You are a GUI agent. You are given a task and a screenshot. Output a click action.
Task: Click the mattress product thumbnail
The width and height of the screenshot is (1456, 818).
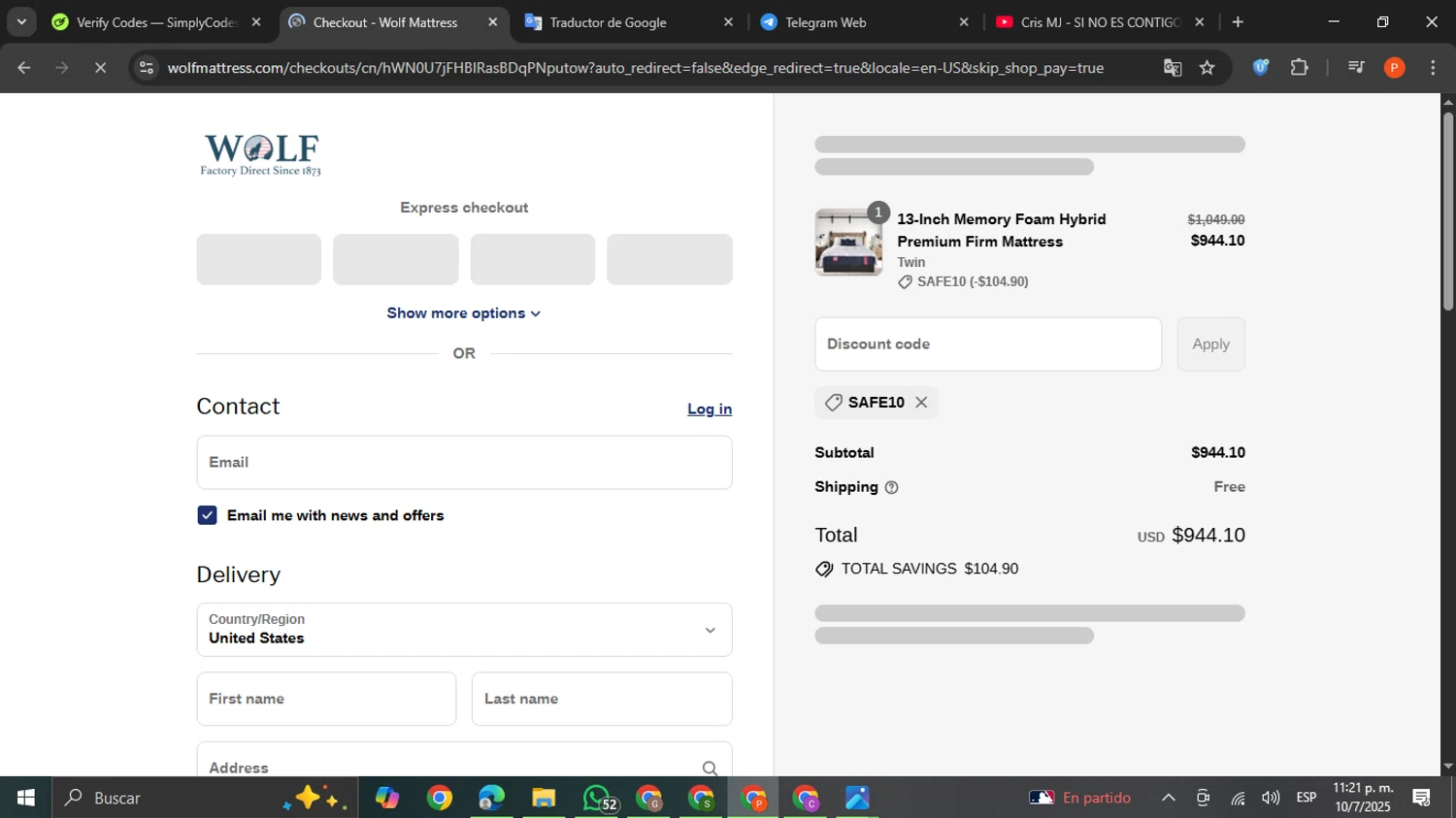pos(848,242)
